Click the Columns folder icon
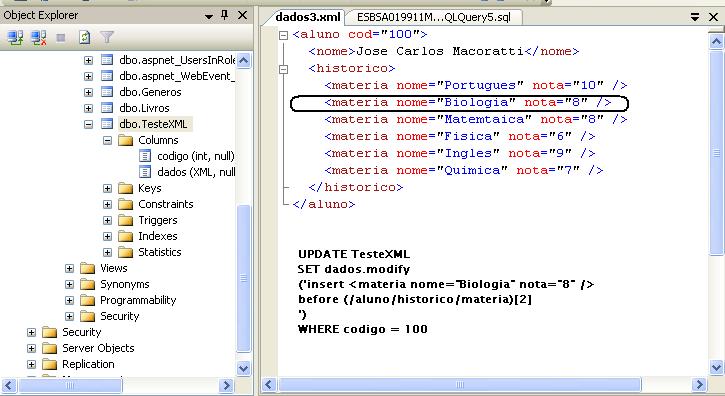 126,140
